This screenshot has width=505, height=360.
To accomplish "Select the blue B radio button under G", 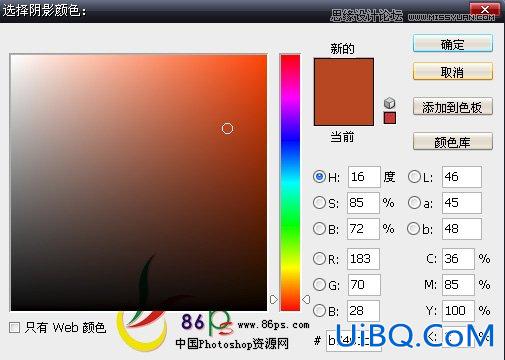I will [319, 311].
